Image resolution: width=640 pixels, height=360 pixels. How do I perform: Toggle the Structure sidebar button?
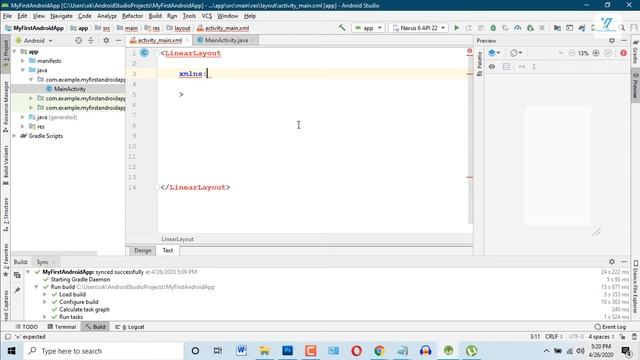click(5, 214)
